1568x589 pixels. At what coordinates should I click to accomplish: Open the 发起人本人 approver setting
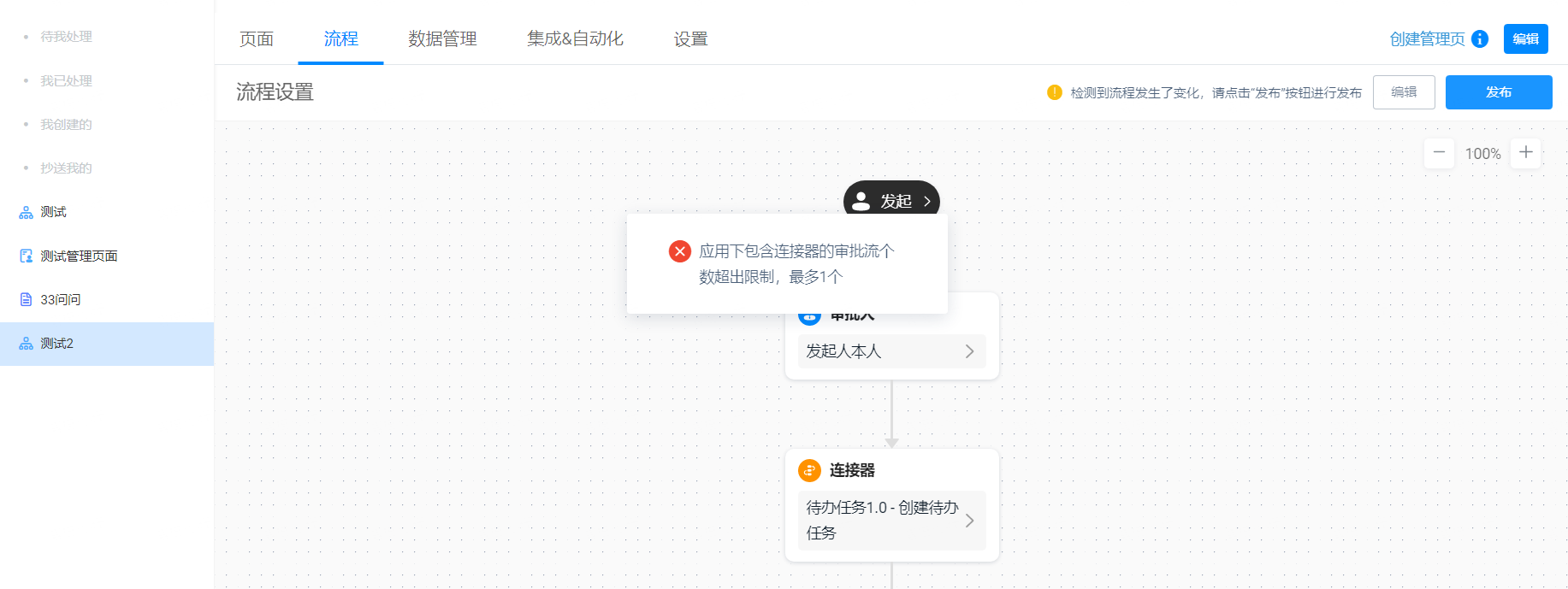coord(891,351)
